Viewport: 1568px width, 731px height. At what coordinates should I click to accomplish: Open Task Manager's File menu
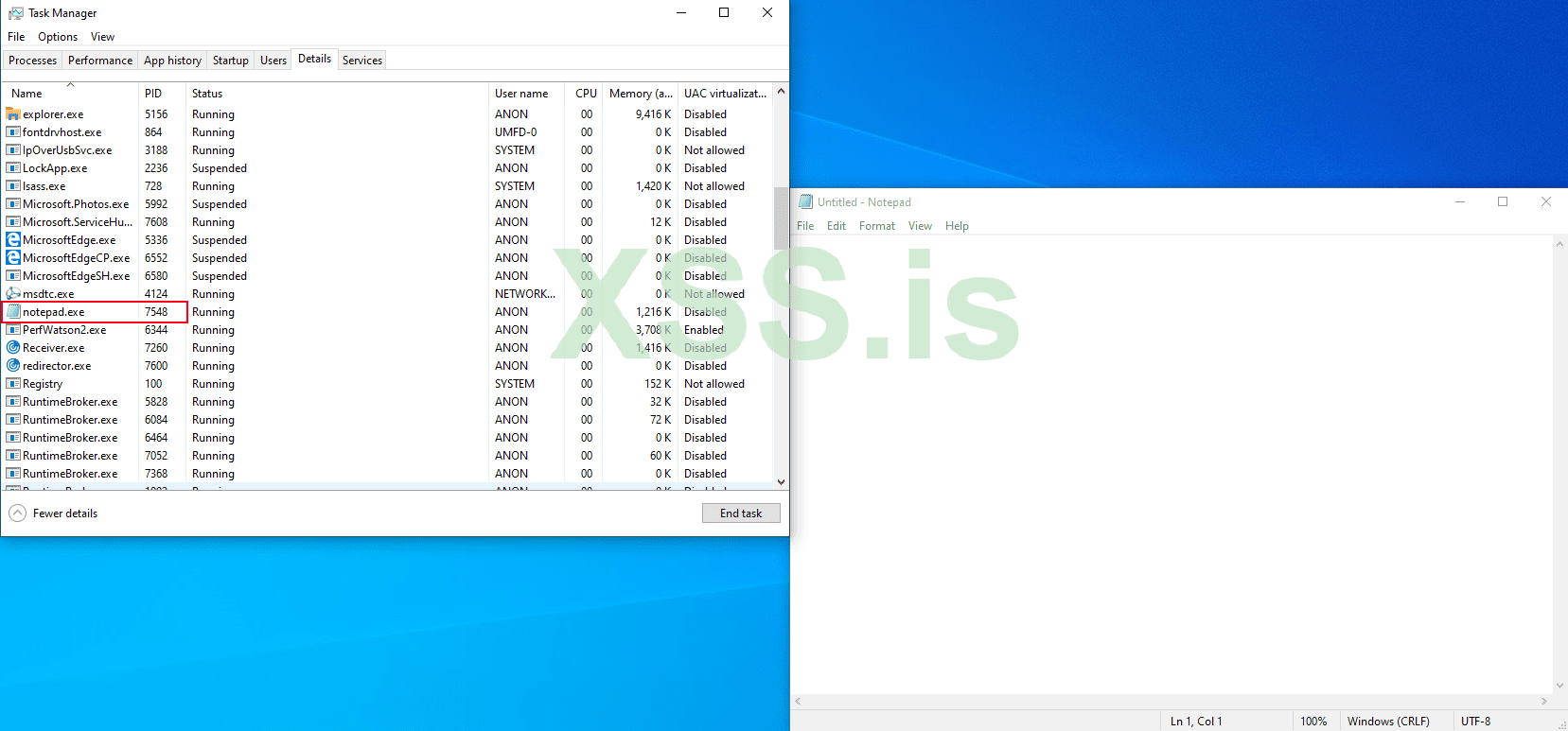pyautogui.click(x=16, y=37)
